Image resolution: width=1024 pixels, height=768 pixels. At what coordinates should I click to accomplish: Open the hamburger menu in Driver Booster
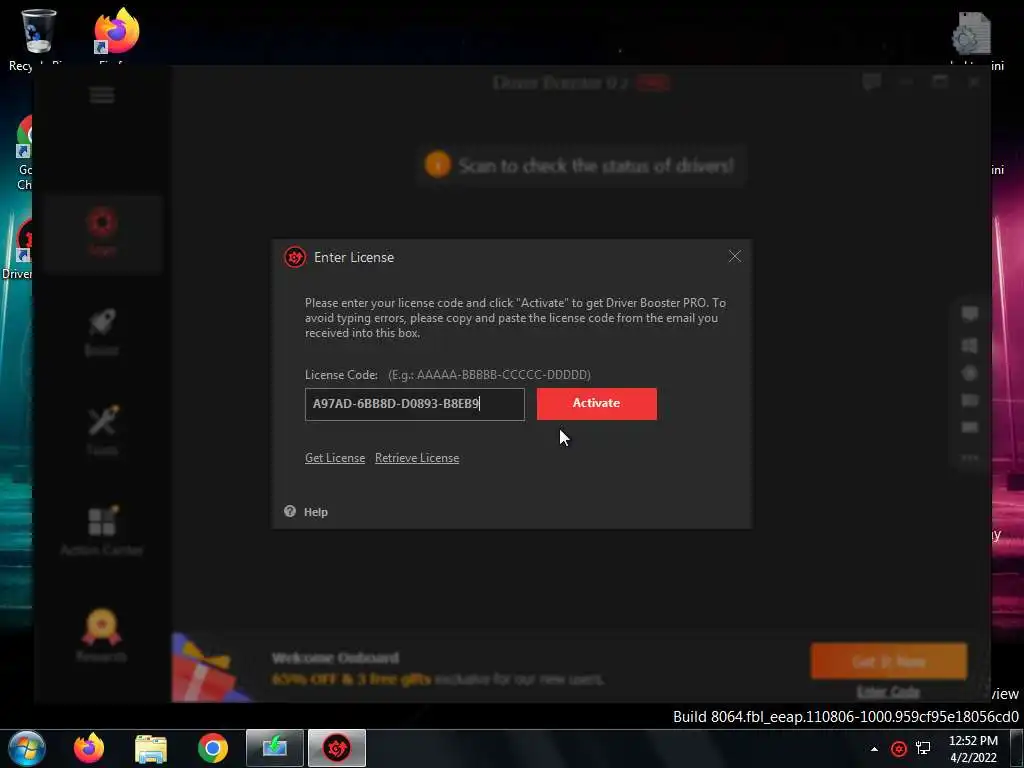point(102,95)
